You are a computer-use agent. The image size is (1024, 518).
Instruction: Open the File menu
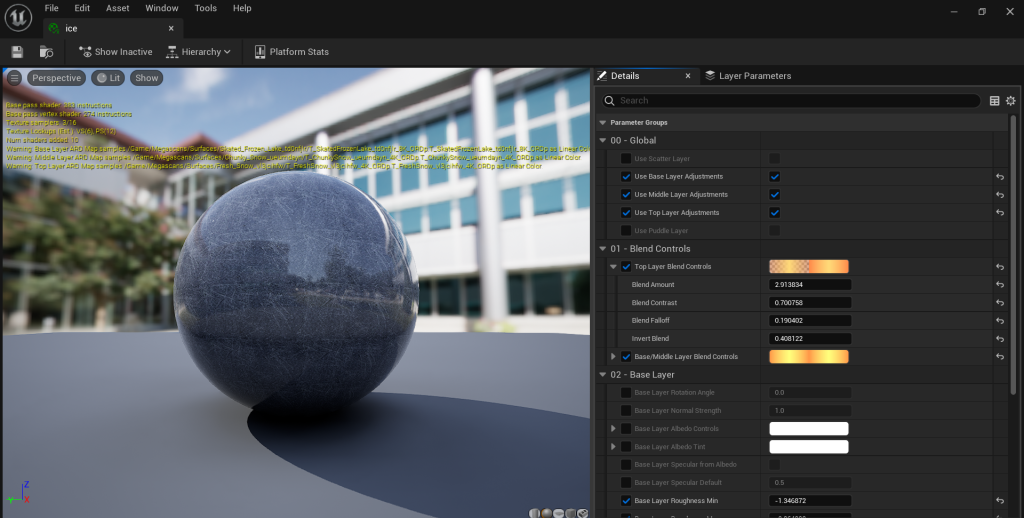tap(52, 8)
